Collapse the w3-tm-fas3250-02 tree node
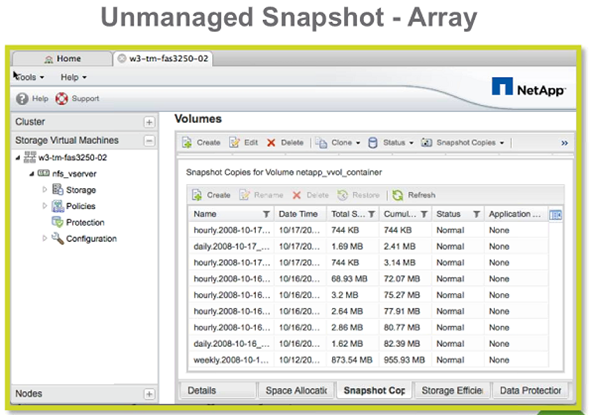Image resolution: width=590 pixels, height=415 pixels. click(x=18, y=158)
